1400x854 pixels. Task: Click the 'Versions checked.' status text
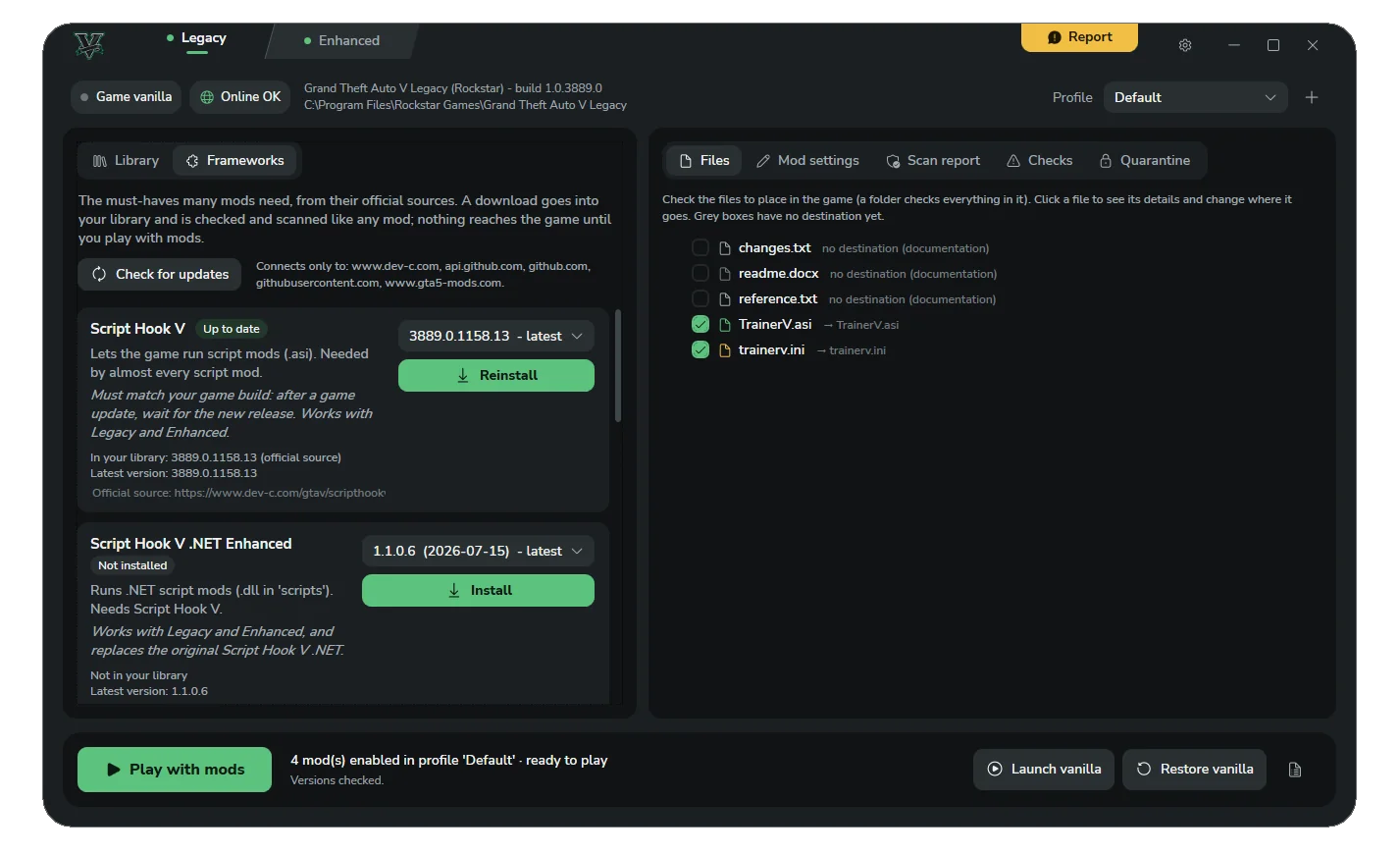point(337,780)
